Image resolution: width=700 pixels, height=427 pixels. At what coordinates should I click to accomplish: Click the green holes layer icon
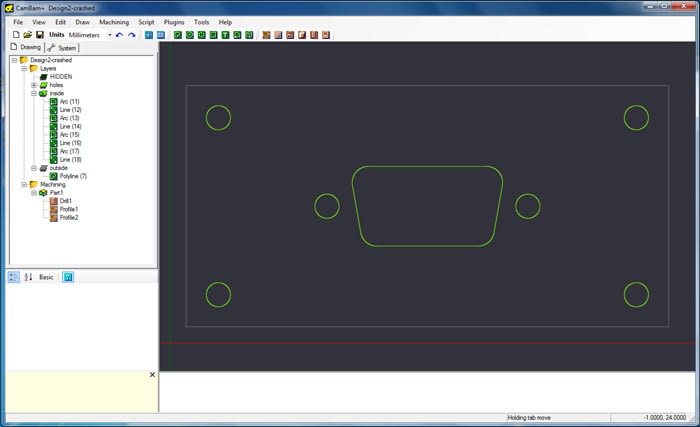tap(43, 85)
